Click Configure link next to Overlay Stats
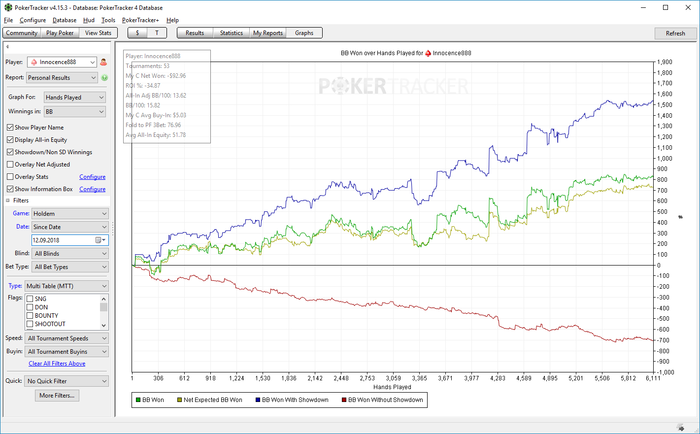The width and height of the screenshot is (700, 434). tap(92, 177)
